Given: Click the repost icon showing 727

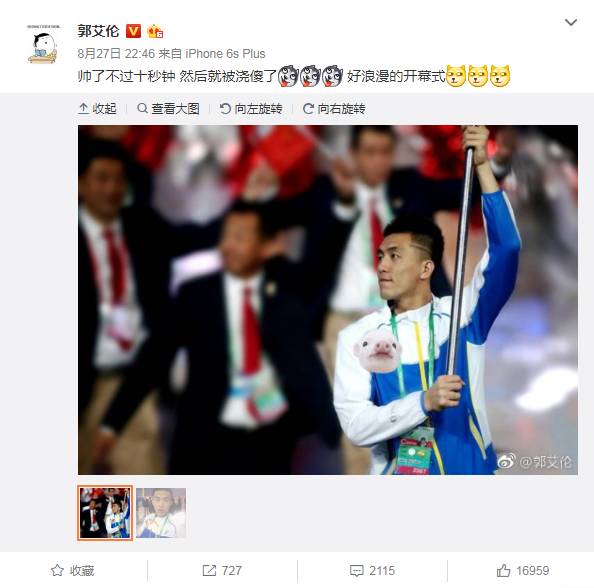Looking at the screenshot, I should click(x=222, y=570).
